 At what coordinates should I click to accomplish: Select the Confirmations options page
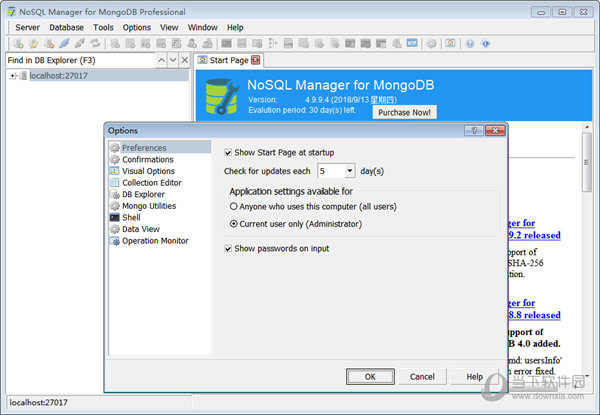click(x=148, y=159)
